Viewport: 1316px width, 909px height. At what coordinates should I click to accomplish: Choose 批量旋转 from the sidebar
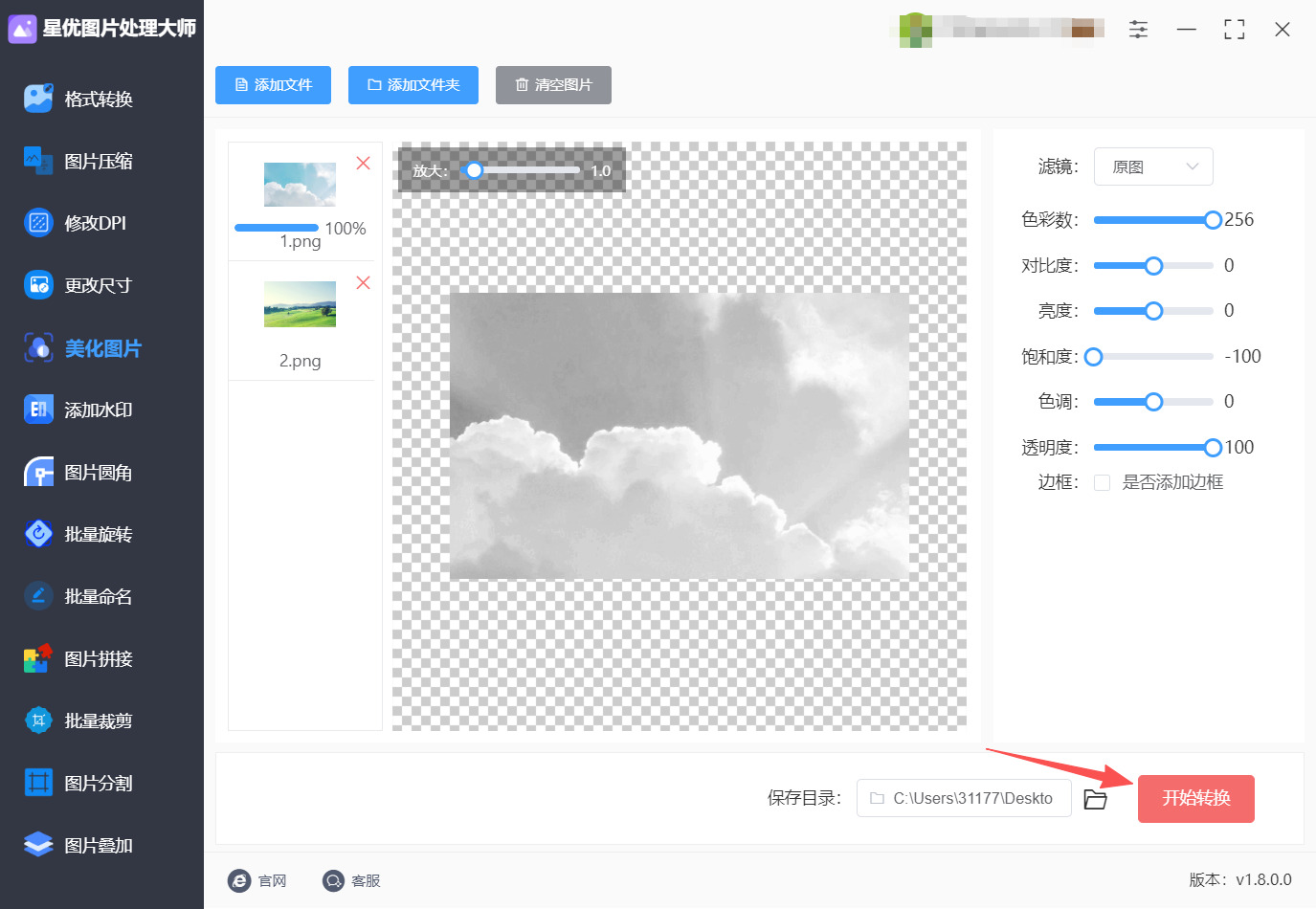99,534
